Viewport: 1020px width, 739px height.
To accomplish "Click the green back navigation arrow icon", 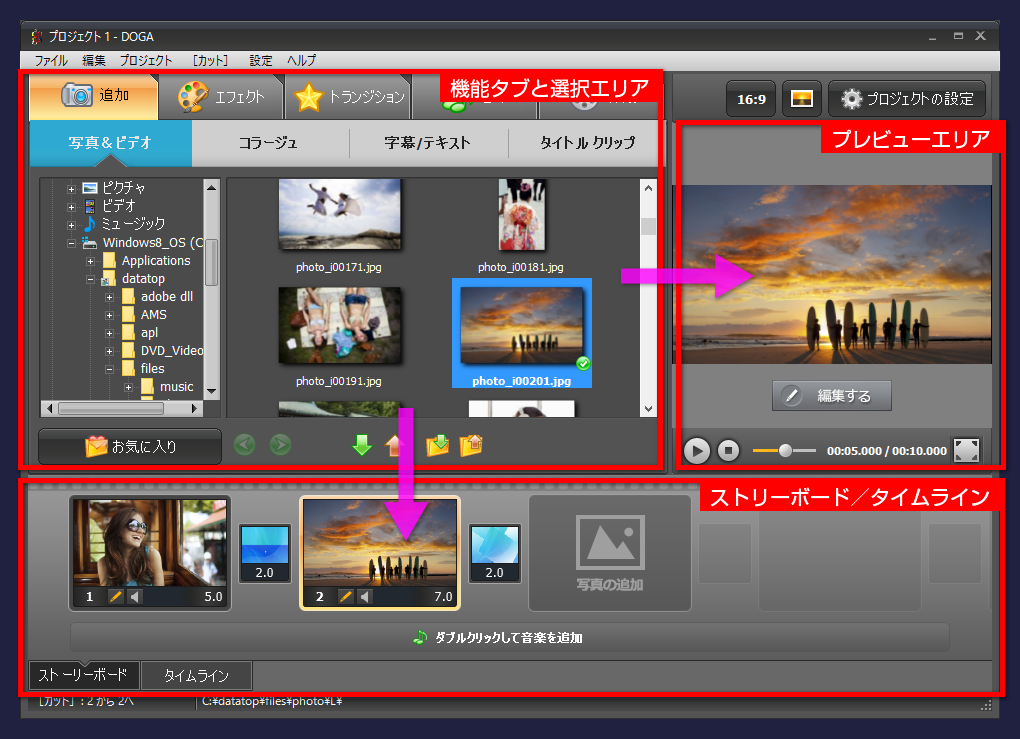I will [x=244, y=446].
